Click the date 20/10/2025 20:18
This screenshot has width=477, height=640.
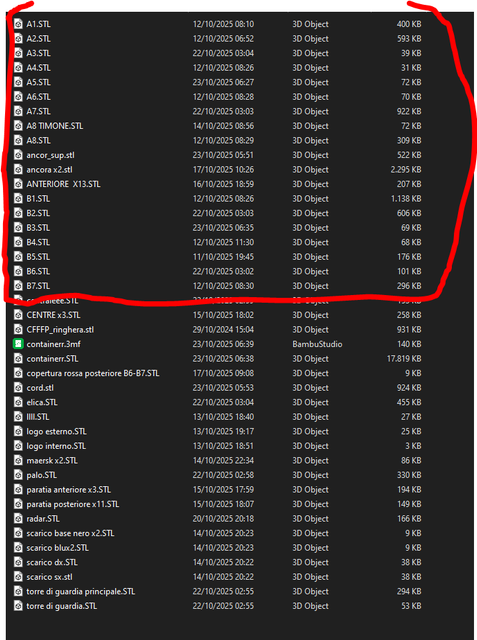click(x=223, y=519)
